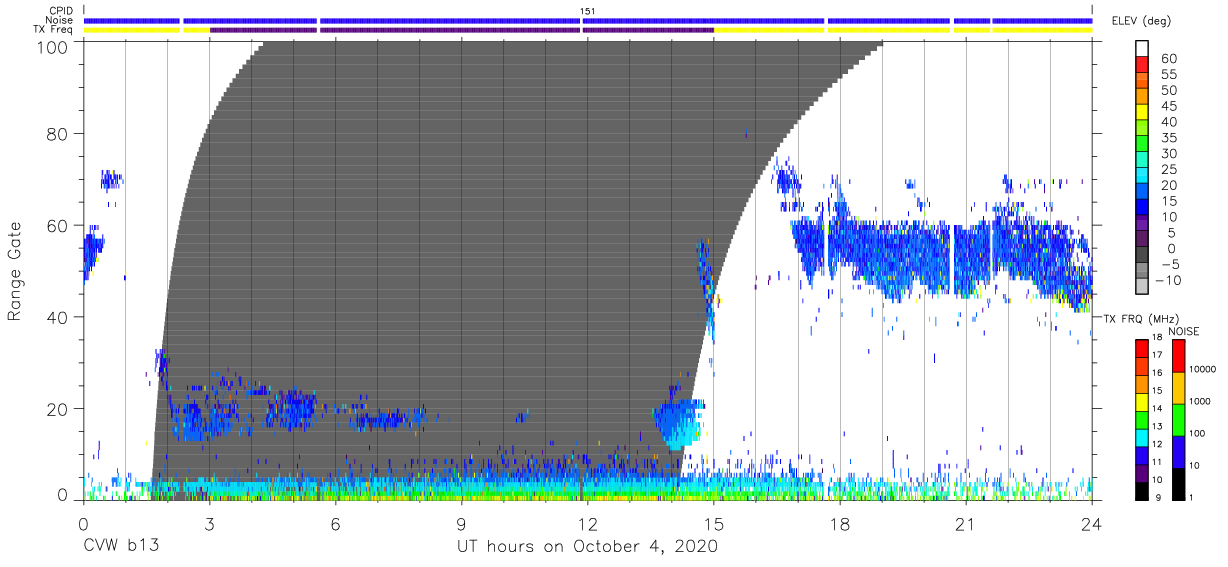Image resolution: width=1228 pixels, height=567 pixels.
Task: Click the x-axis hour label "24"
Action: click(1092, 524)
